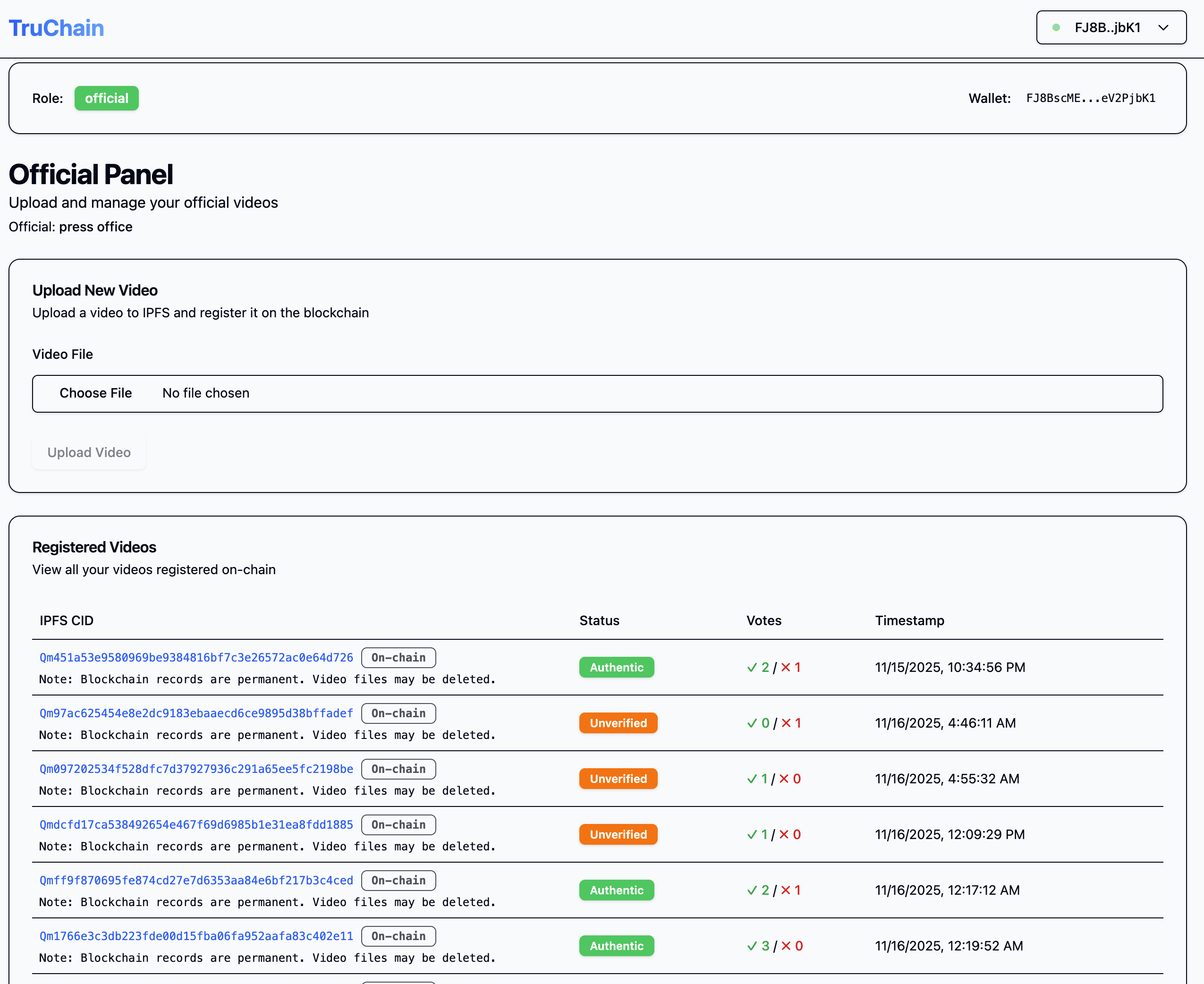Open the Qm1766e3c3db... IPFS CID link
Image resolution: width=1204 pixels, height=984 pixels.
[196, 936]
